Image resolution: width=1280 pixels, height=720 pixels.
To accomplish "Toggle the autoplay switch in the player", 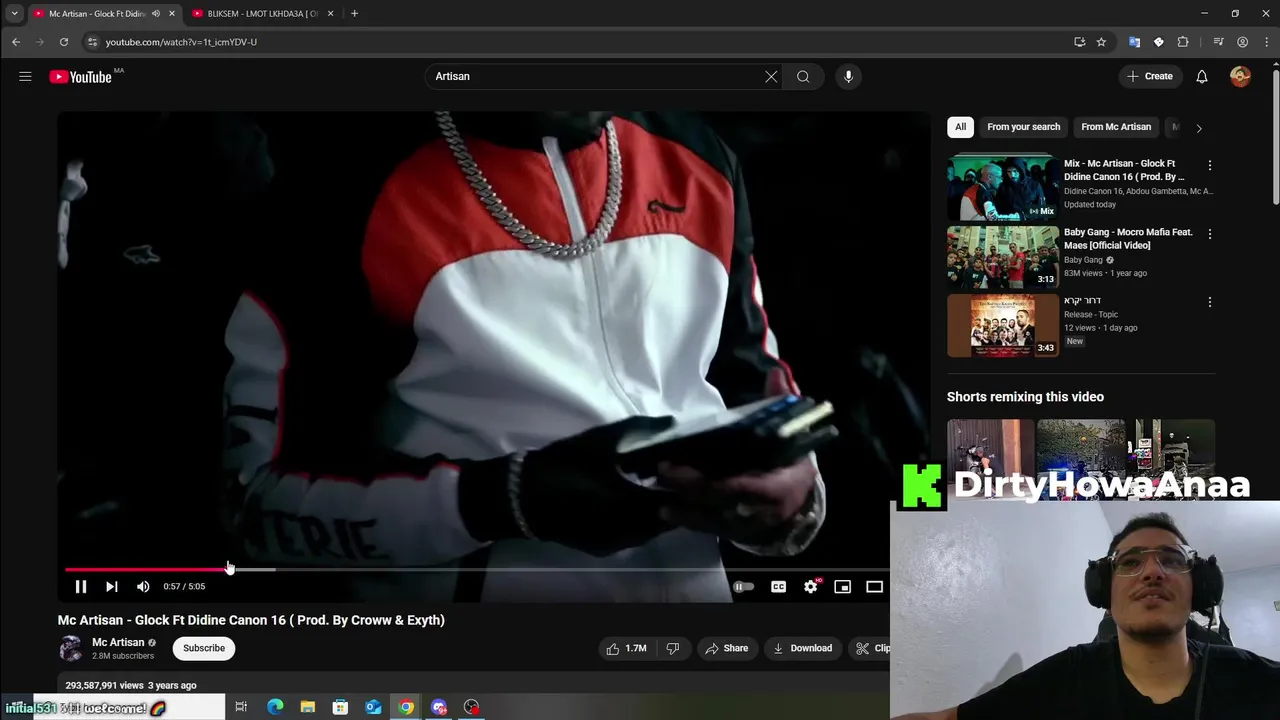I will (743, 587).
